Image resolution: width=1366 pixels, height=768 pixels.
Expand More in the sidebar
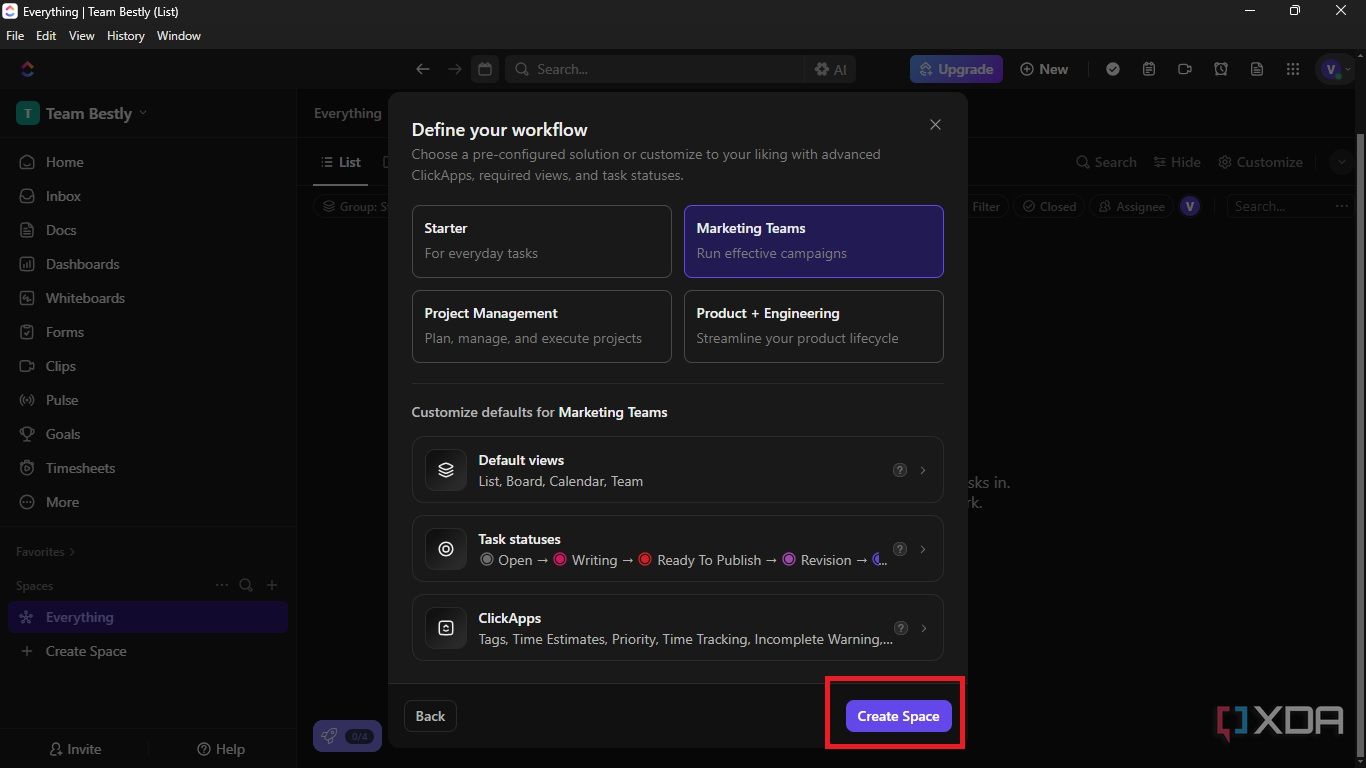(150, 502)
